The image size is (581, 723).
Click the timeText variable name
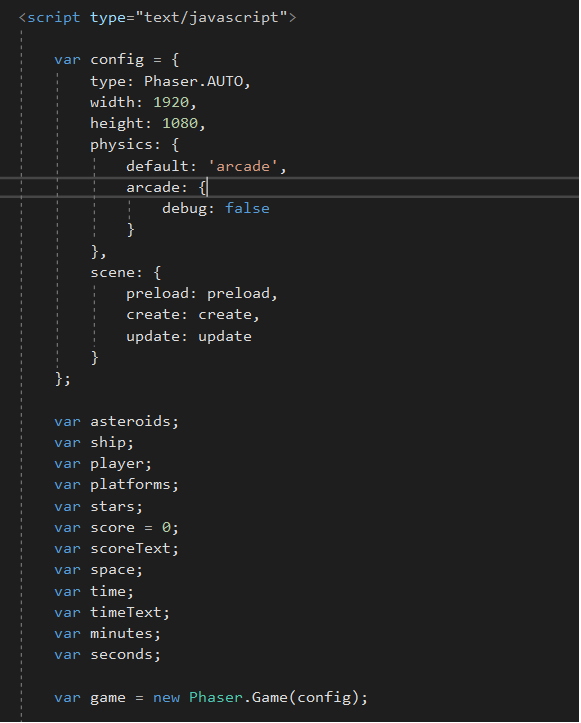(125, 612)
